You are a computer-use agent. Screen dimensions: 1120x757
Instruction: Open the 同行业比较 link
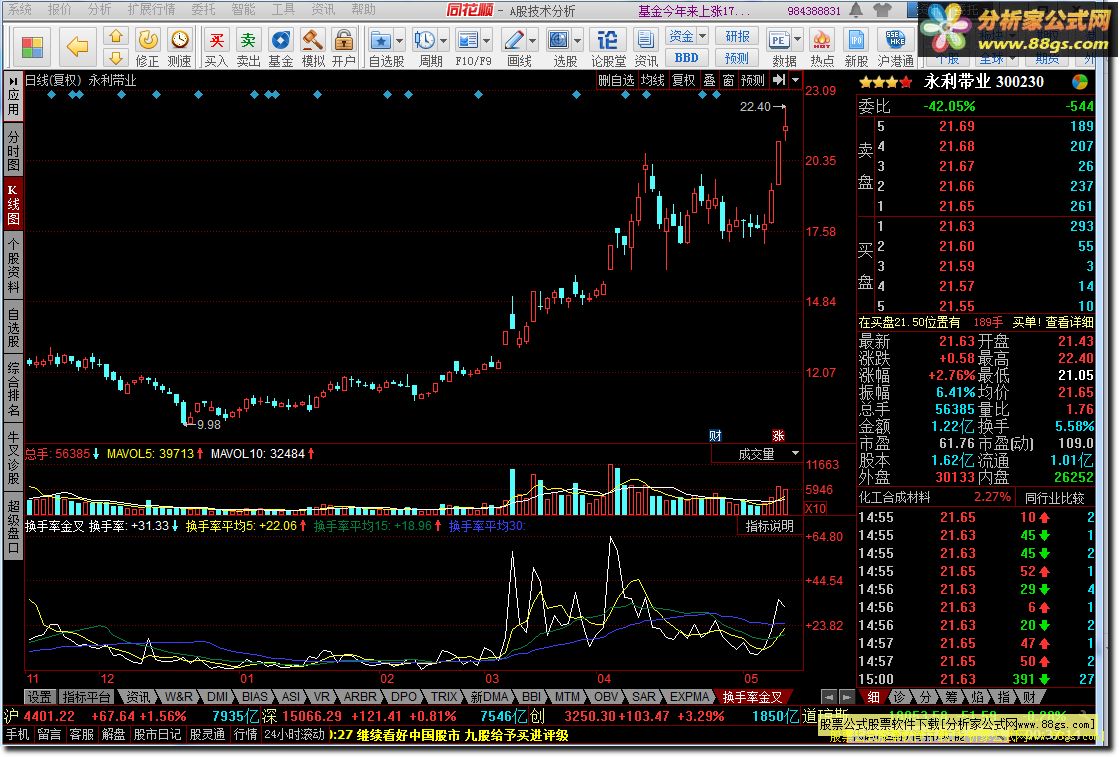(1054, 498)
